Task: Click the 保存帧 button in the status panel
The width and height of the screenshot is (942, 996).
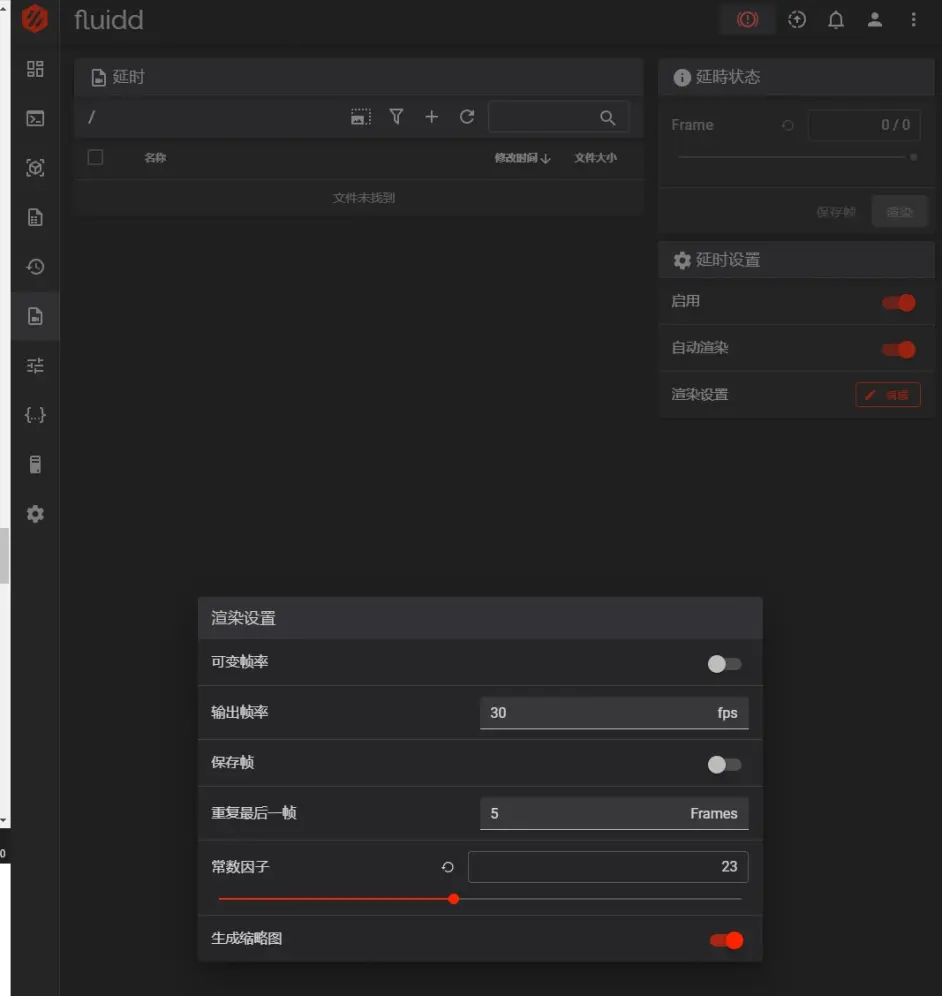Action: click(x=836, y=212)
